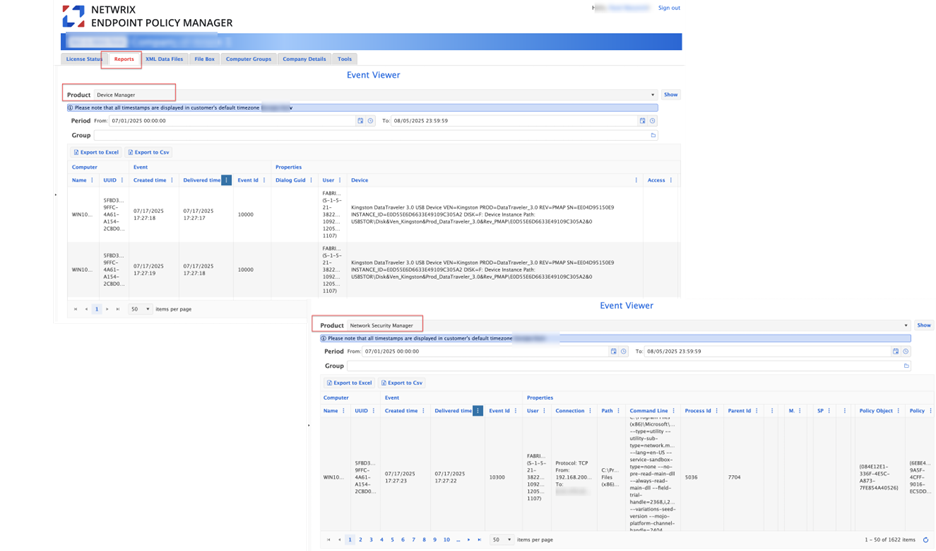This screenshot has height=551, width=936.
Task: Click upper Export to Excel button
Action: point(96,152)
